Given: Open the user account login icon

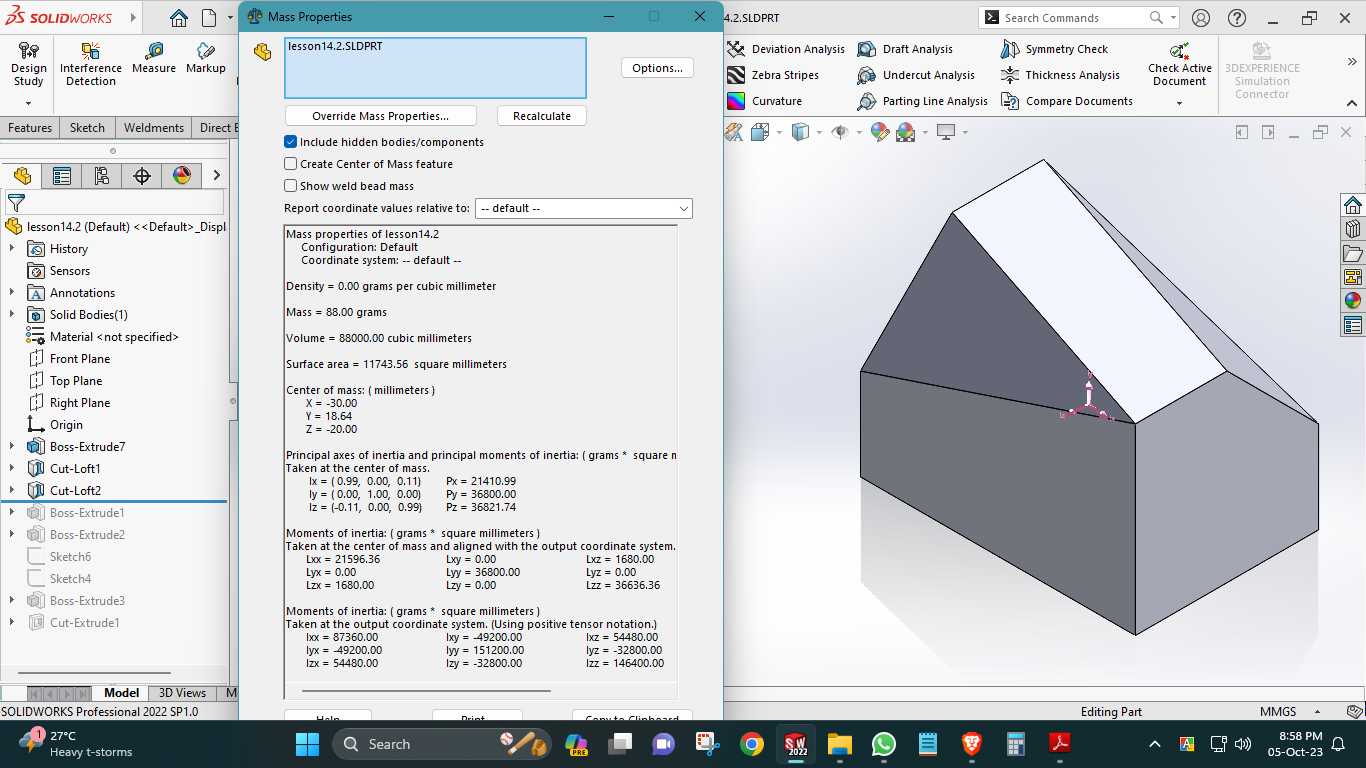Looking at the screenshot, I should pyautogui.click(x=1201, y=18).
